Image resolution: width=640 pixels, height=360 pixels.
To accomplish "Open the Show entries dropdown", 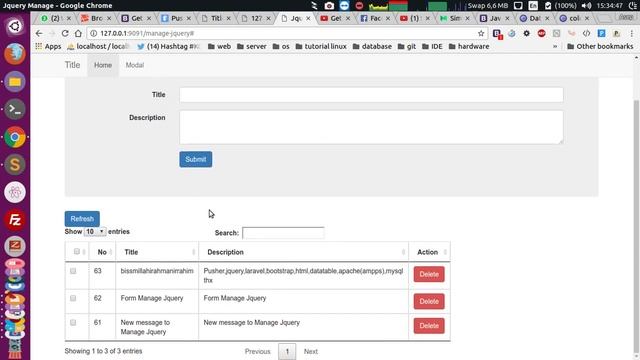I will click(95, 231).
